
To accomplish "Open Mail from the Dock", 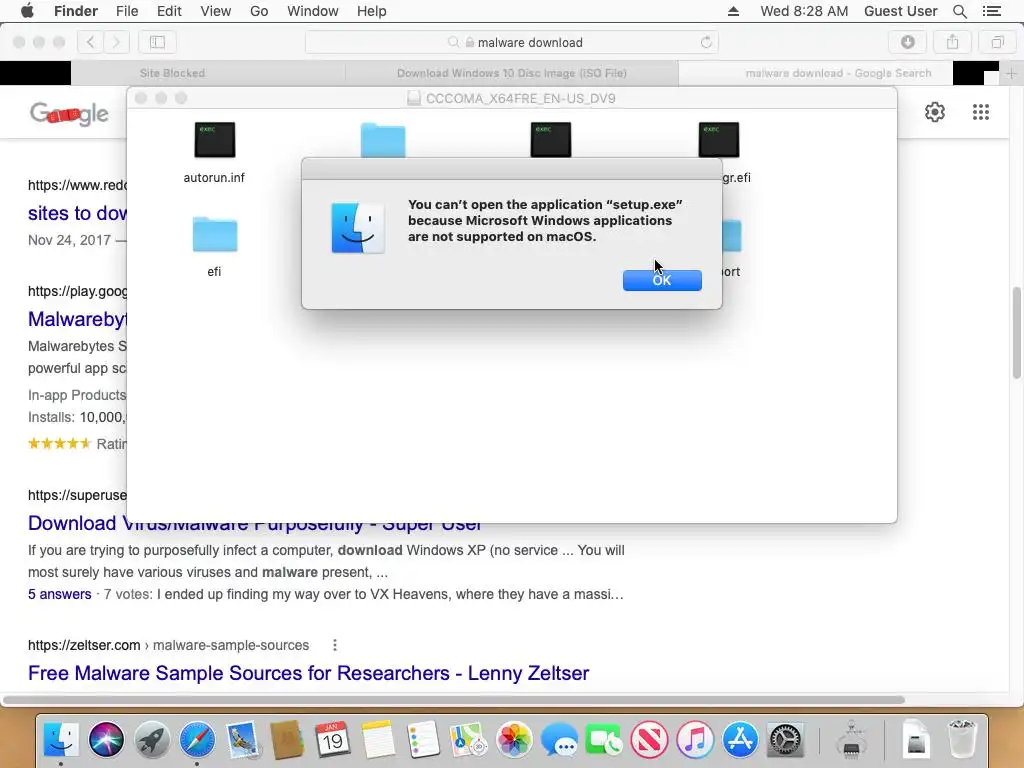I will [243, 740].
